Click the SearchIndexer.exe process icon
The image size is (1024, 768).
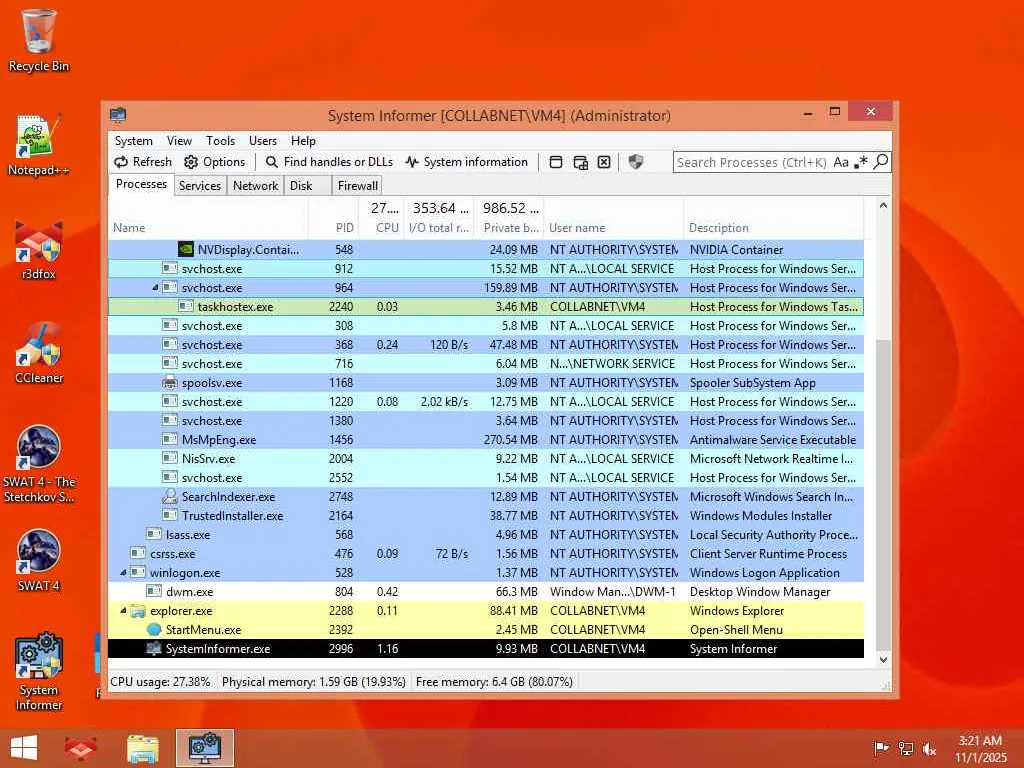170,496
